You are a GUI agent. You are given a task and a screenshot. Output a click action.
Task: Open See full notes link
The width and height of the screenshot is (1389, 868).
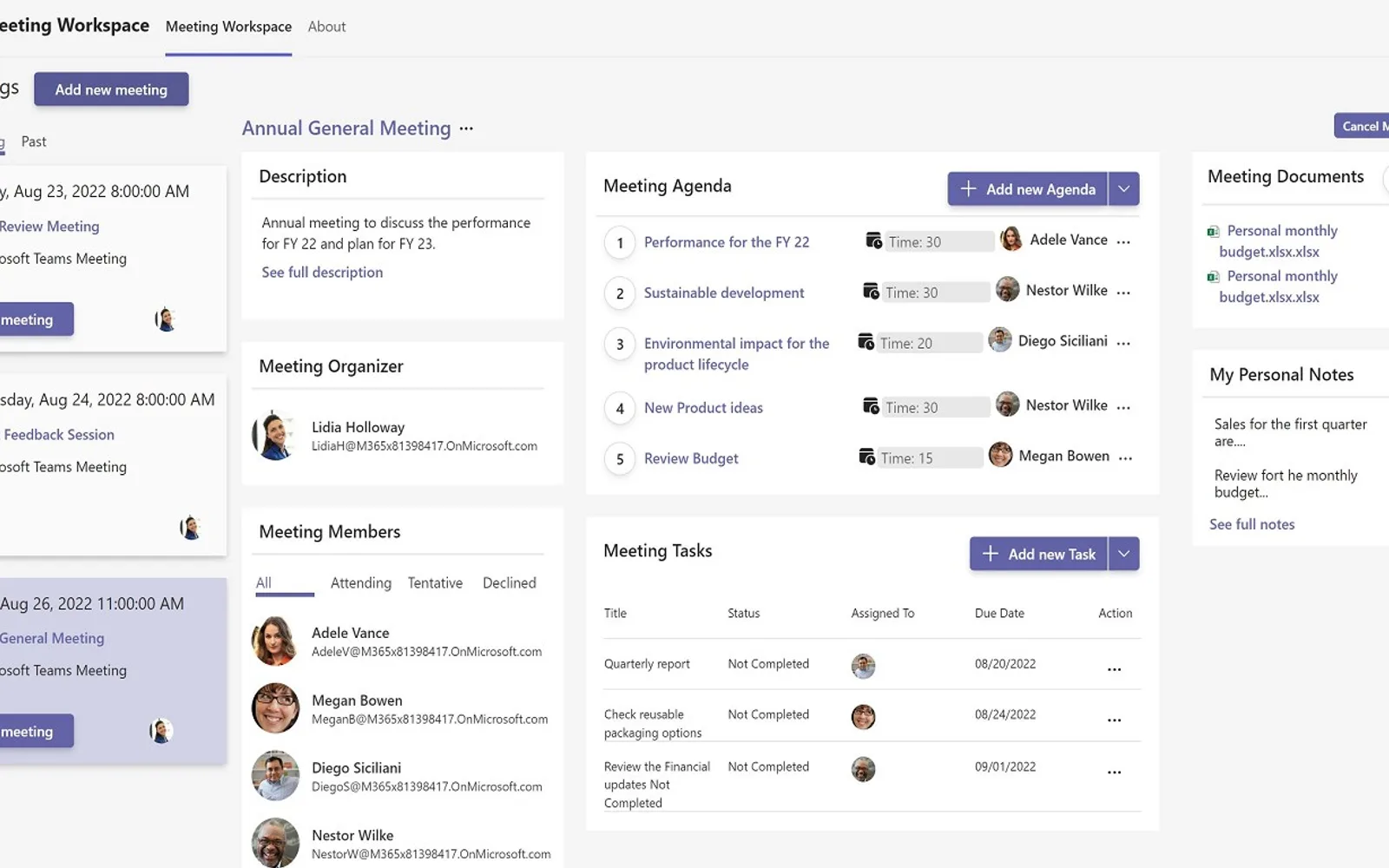(x=1252, y=524)
